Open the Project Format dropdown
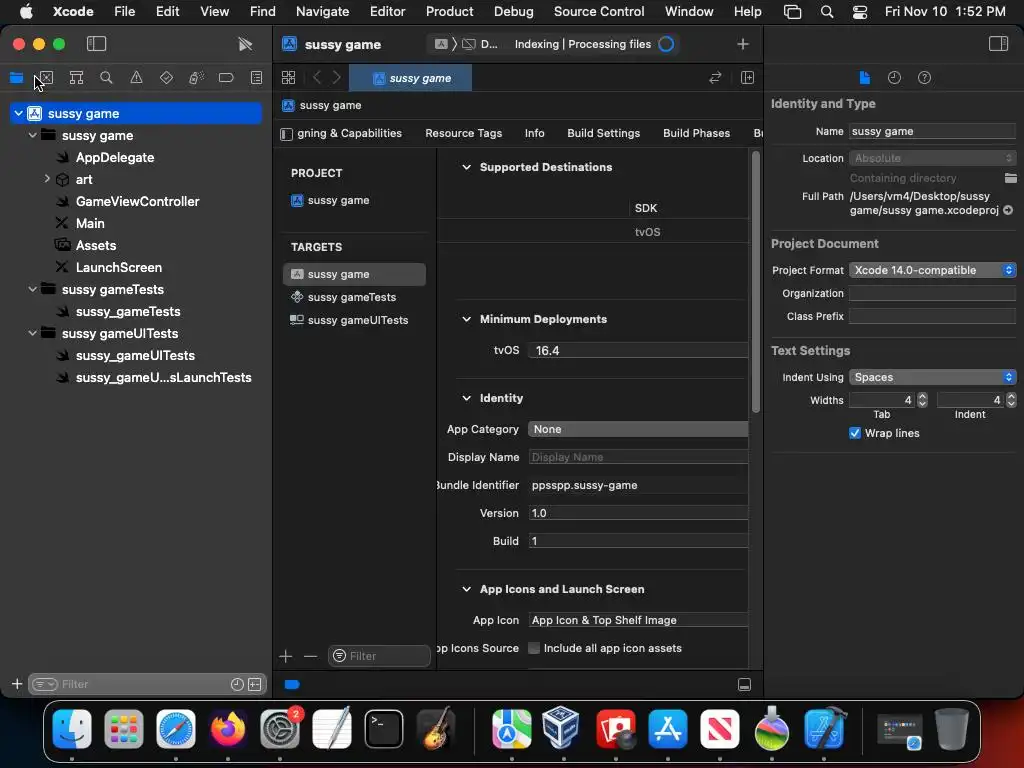 pyautogui.click(x=932, y=270)
